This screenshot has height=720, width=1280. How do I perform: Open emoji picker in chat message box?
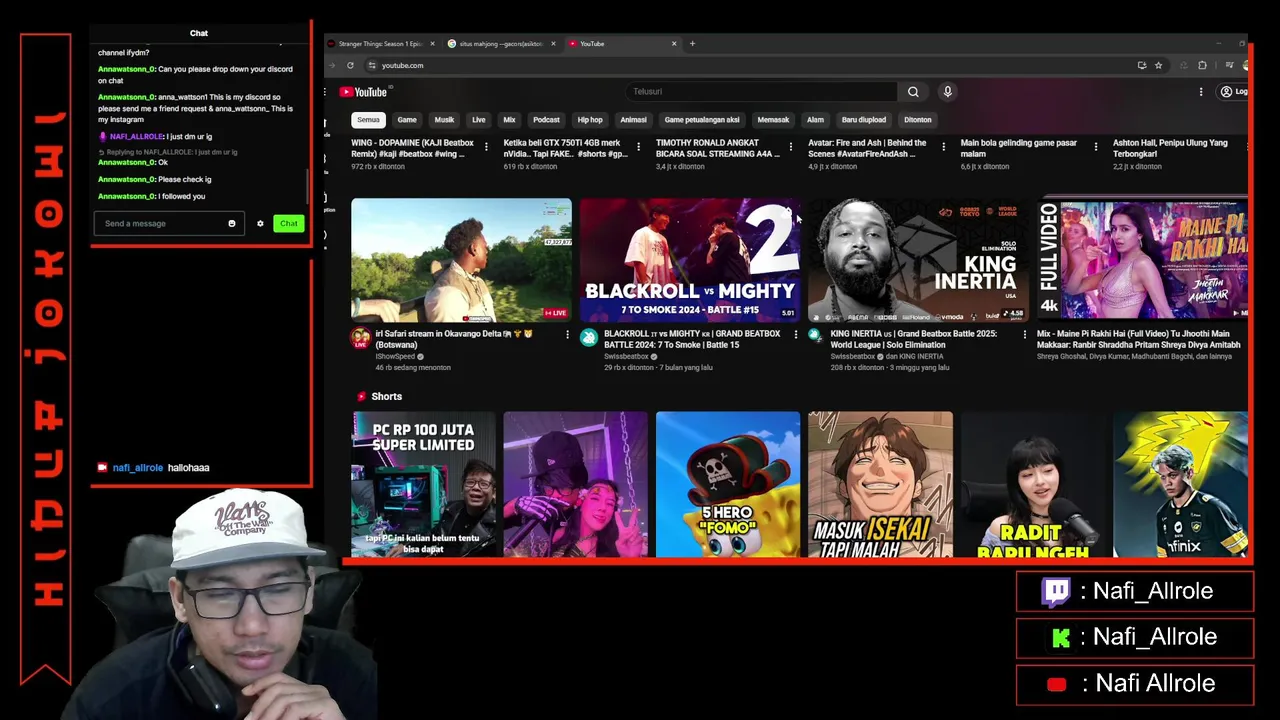point(231,223)
